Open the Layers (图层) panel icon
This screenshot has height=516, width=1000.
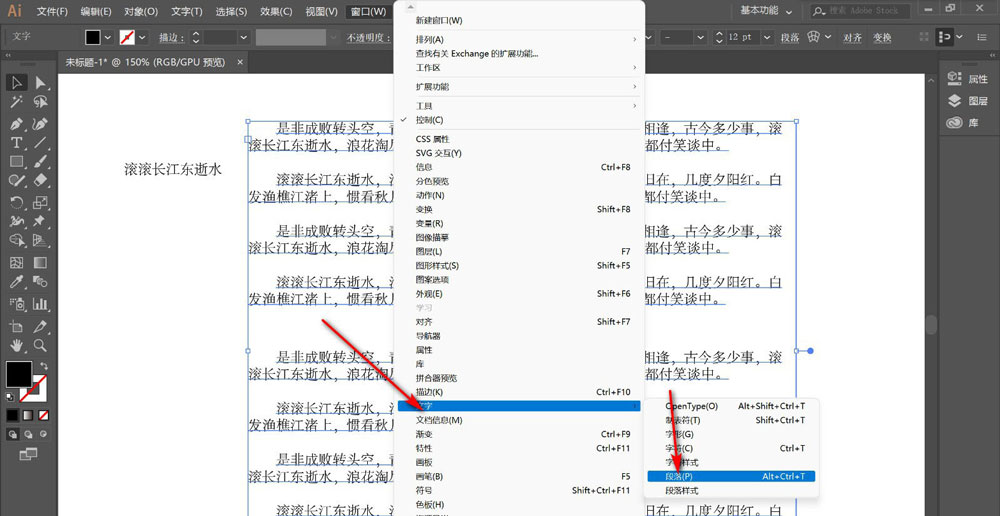[969, 101]
